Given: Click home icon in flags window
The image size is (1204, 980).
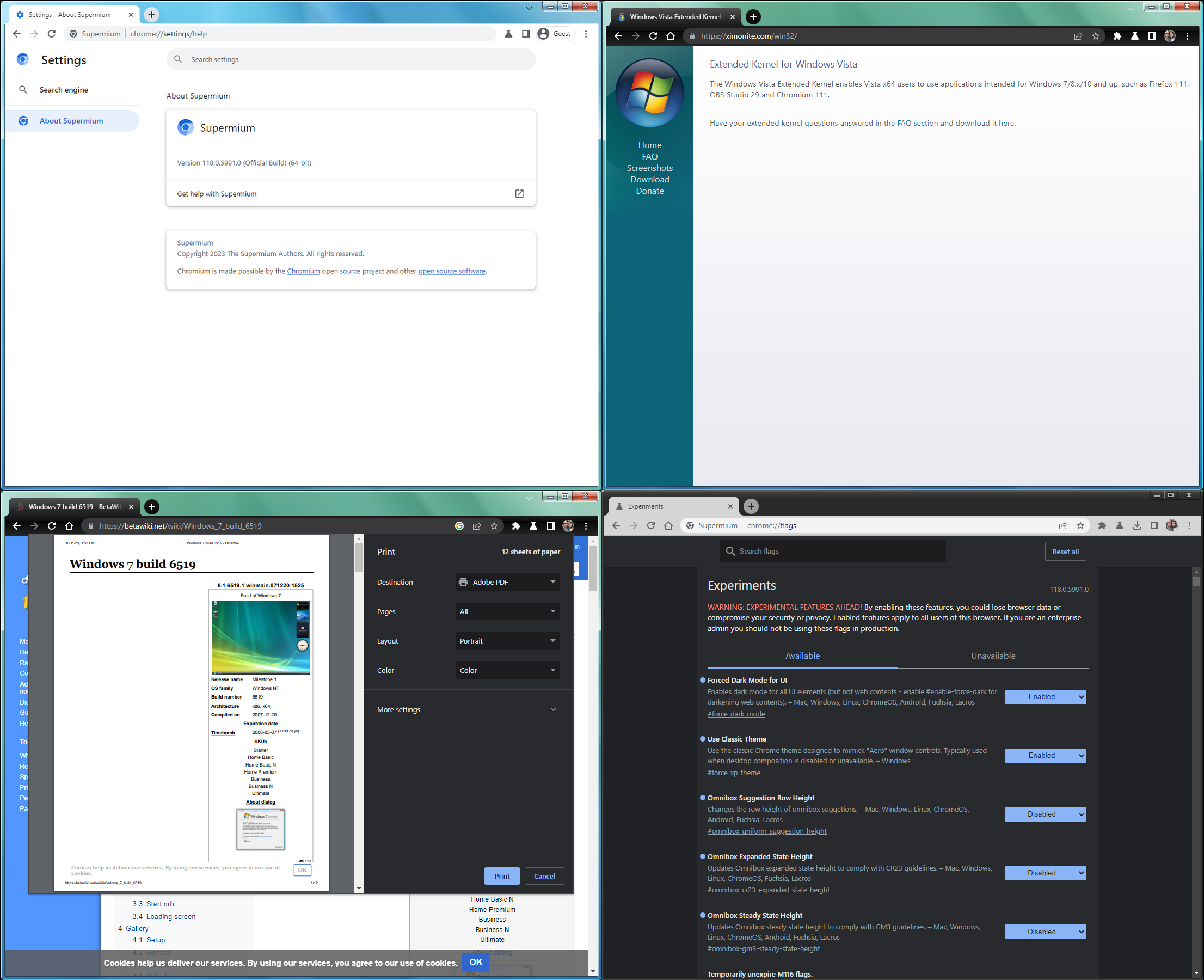Looking at the screenshot, I should (x=668, y=525).
